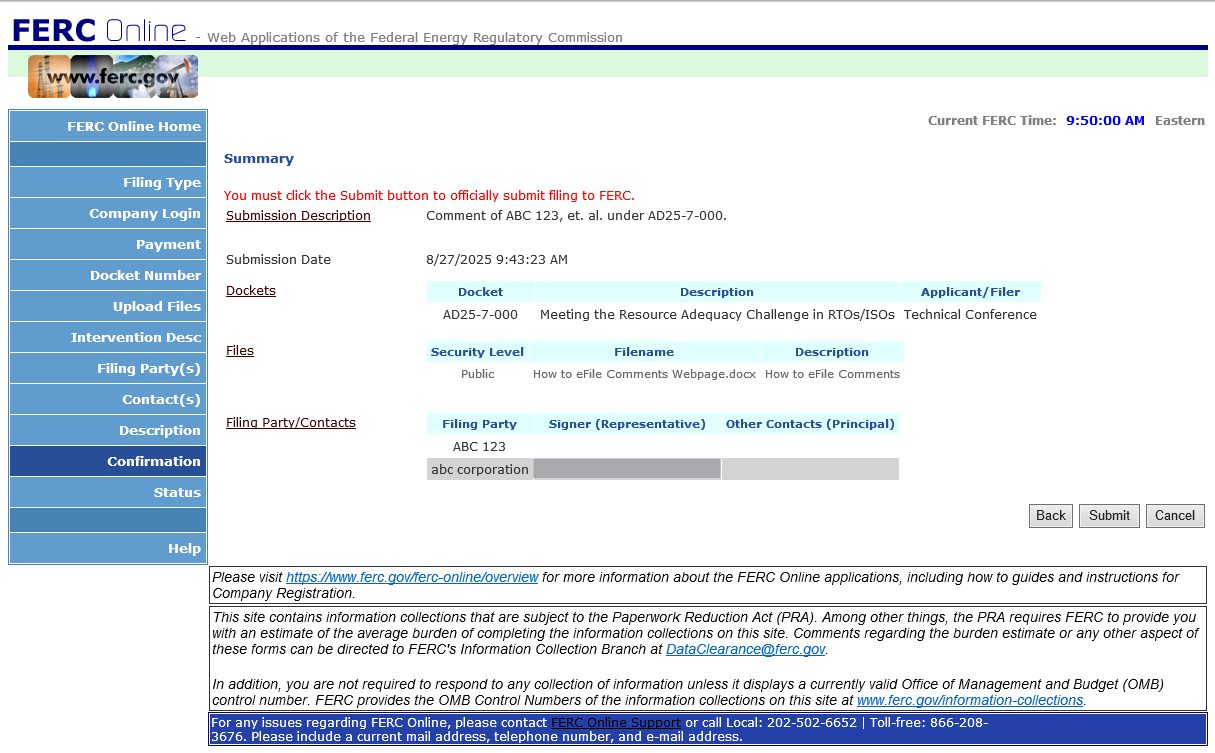Click the abc corporation row cell
Image resolution: width=1215 pixels, height=753 pixels.
click(480, 469)
